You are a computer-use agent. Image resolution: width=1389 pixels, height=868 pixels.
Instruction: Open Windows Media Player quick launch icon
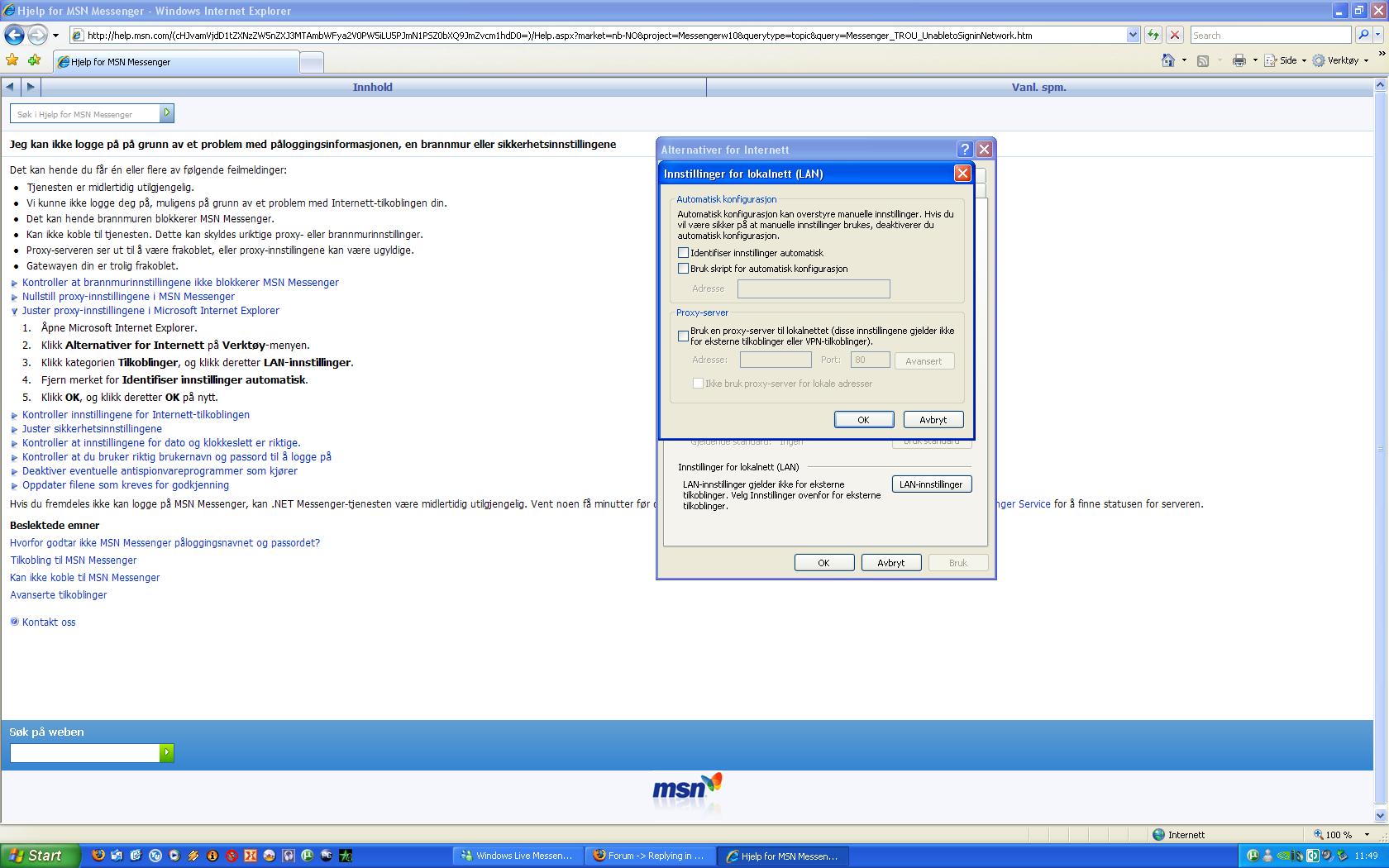click(174, 856)
